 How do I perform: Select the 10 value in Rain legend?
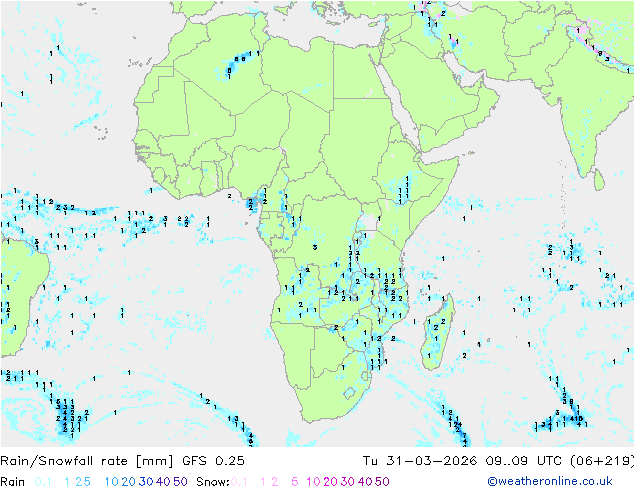point(111,482)
